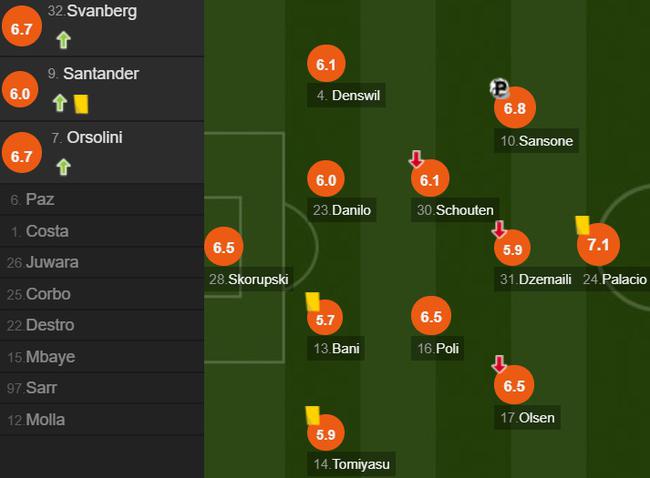Click green sub-in arrow under Svanberg
The width and height of the screenshot is (650, 478).
(63, 40)
